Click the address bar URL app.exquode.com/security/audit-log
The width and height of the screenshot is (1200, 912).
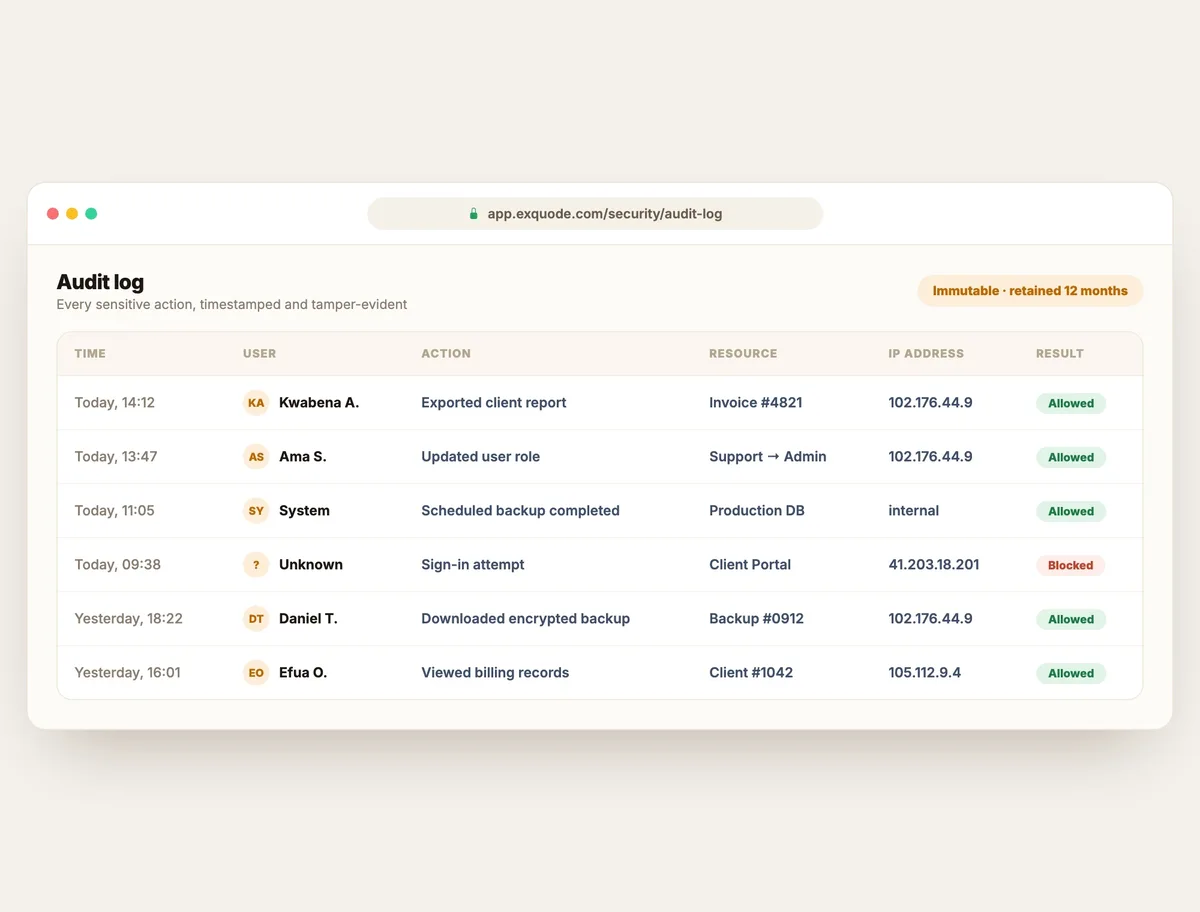click(604, 214)
